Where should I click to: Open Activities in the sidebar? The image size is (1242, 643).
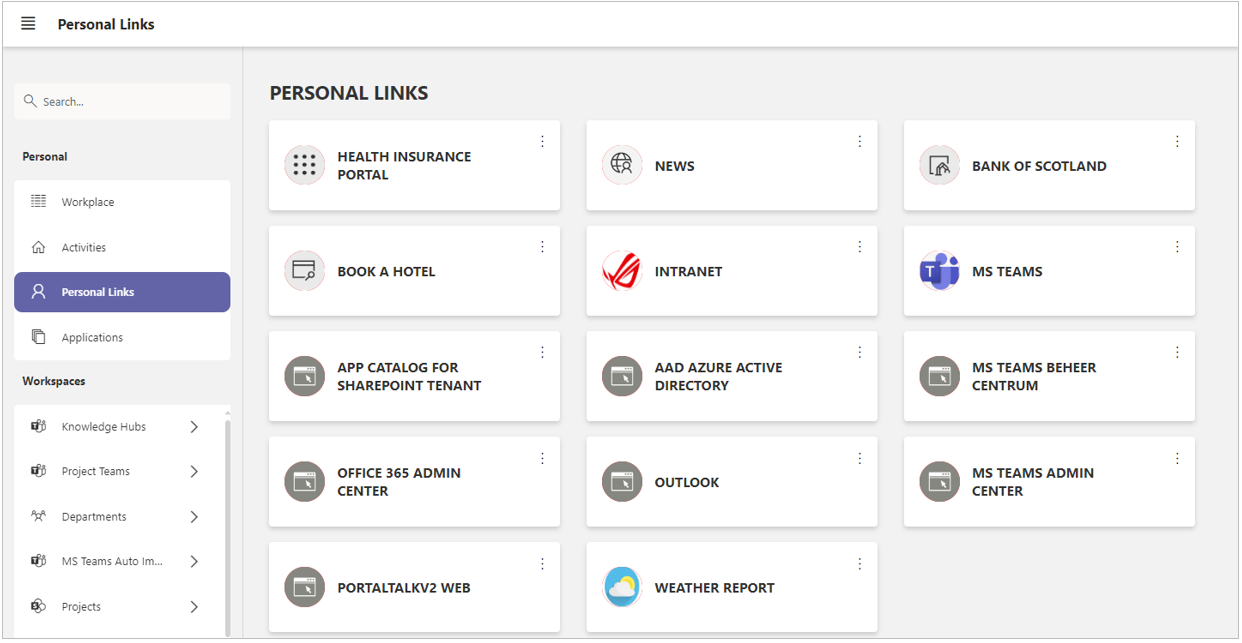coord(122,247)
